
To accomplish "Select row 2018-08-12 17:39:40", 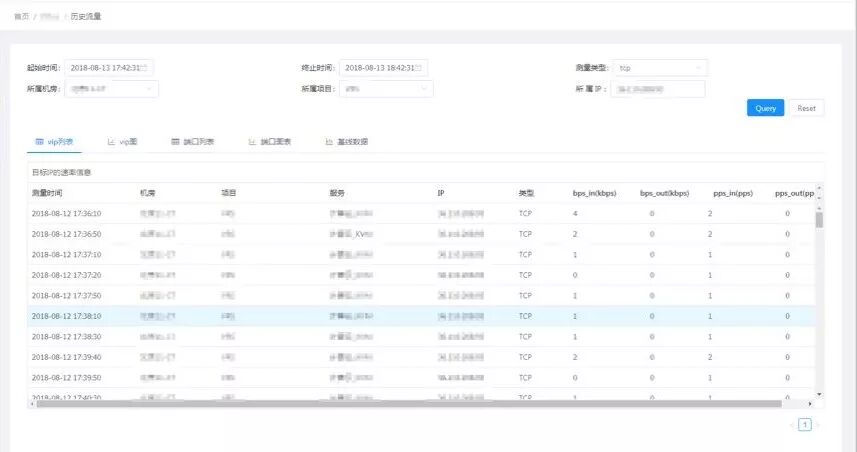I will tap(421, 357).
